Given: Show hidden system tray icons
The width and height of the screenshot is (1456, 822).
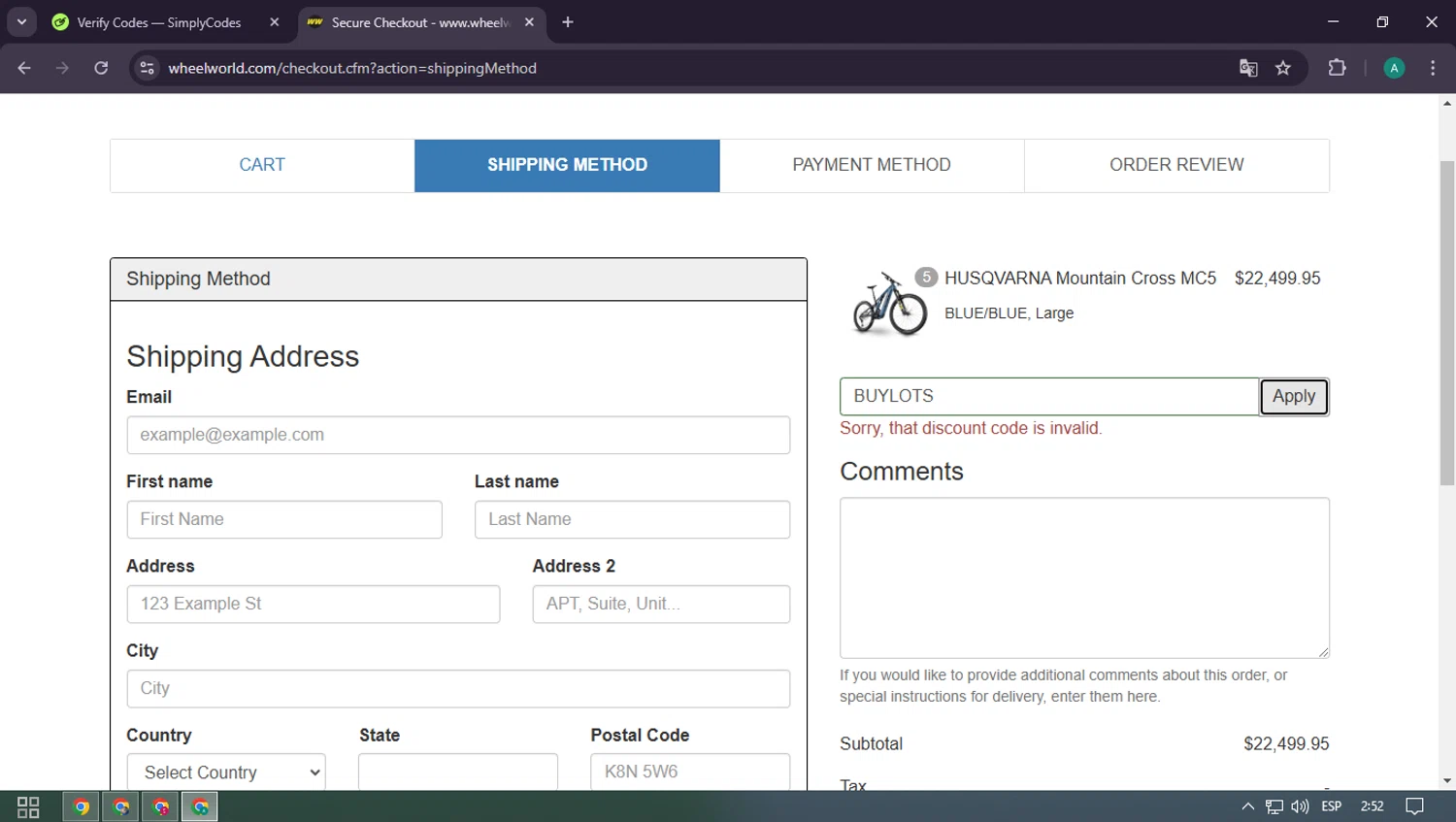Looking at the screenshot, I should point(1248,806).
